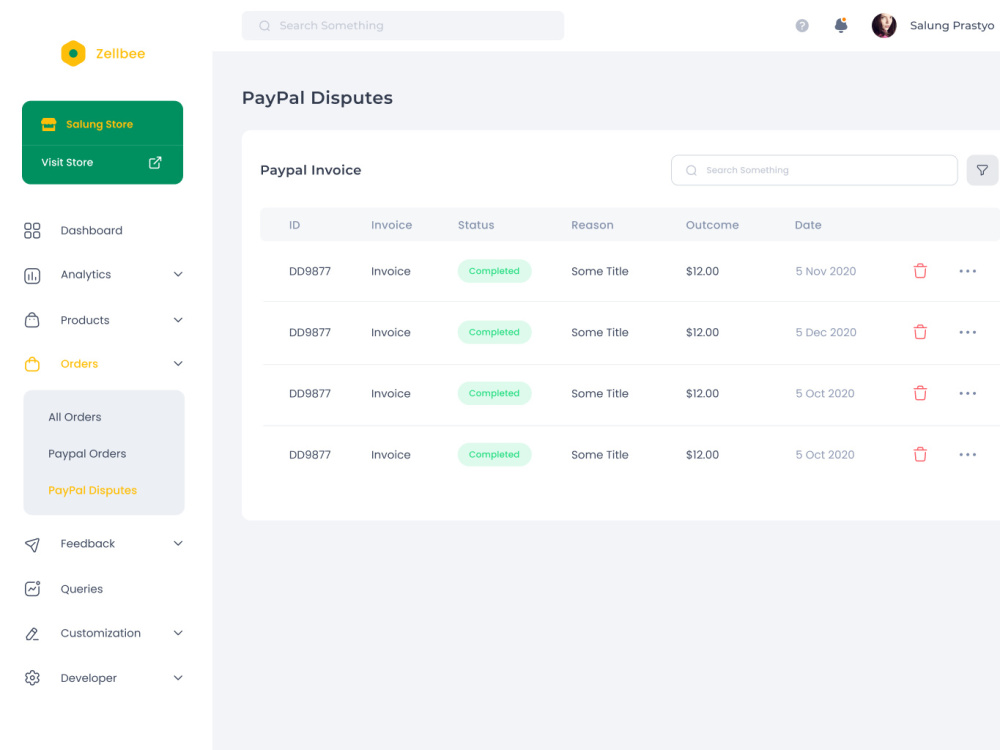Click the Analytics menu label
The image size is (1000, 750).
[85, 274]
